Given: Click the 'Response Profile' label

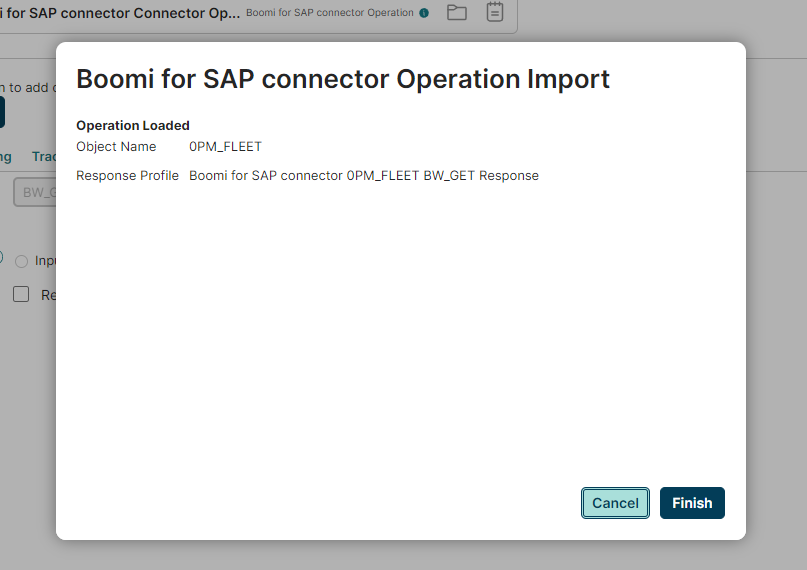Looking at the screenshot, I should coord(127,176).
